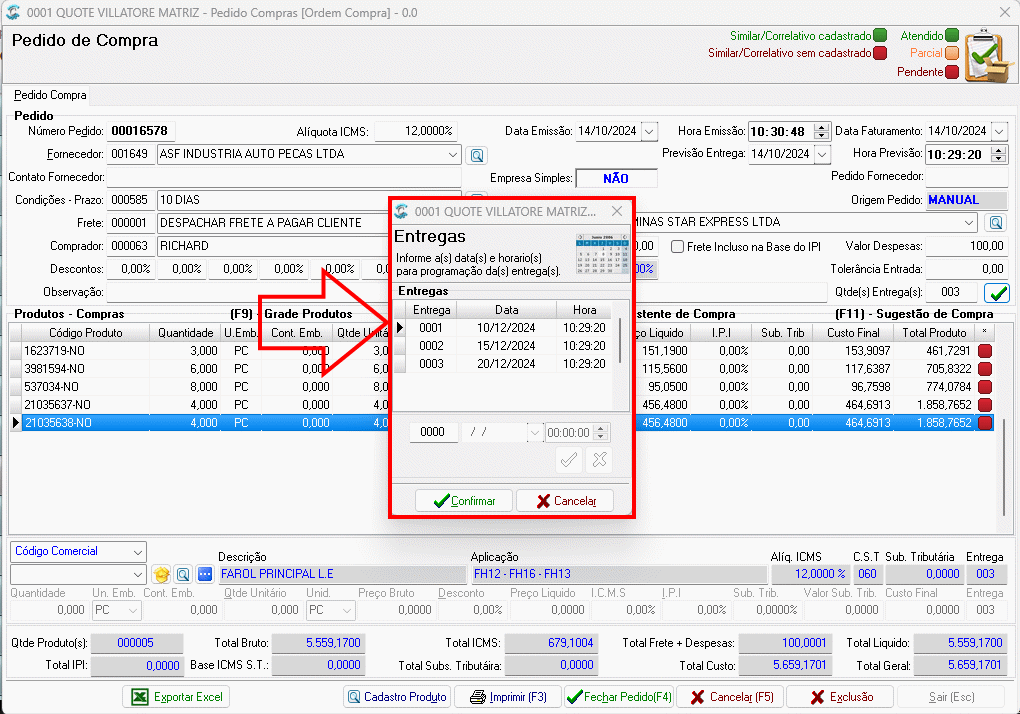This screenshot has width=1020, height=714.
Task: Click the Cadastro Produto button
Action: point(397,697)
